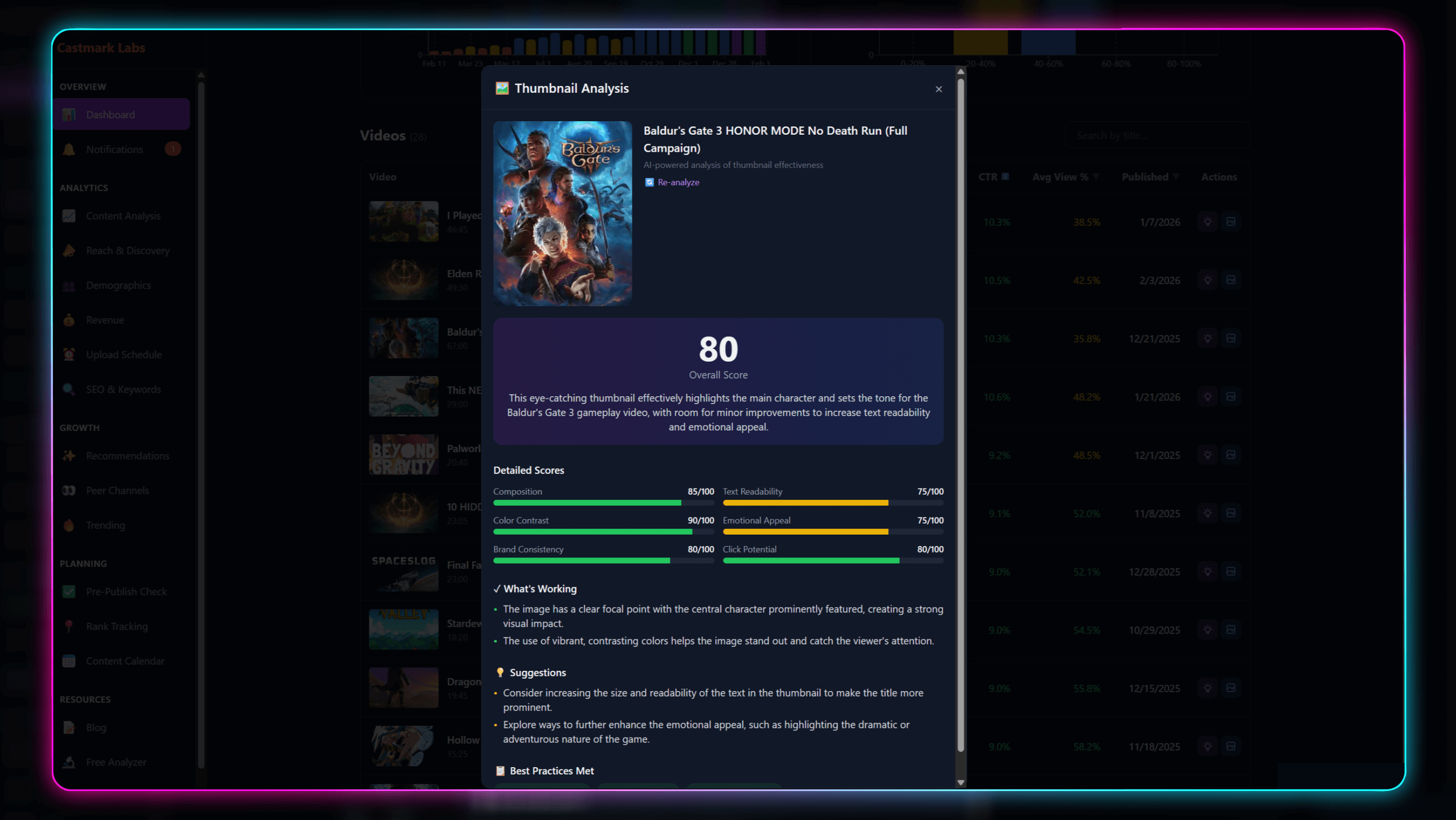
Task: Open Free Analyzer from the resources section
Action: (x=116, y=762)
